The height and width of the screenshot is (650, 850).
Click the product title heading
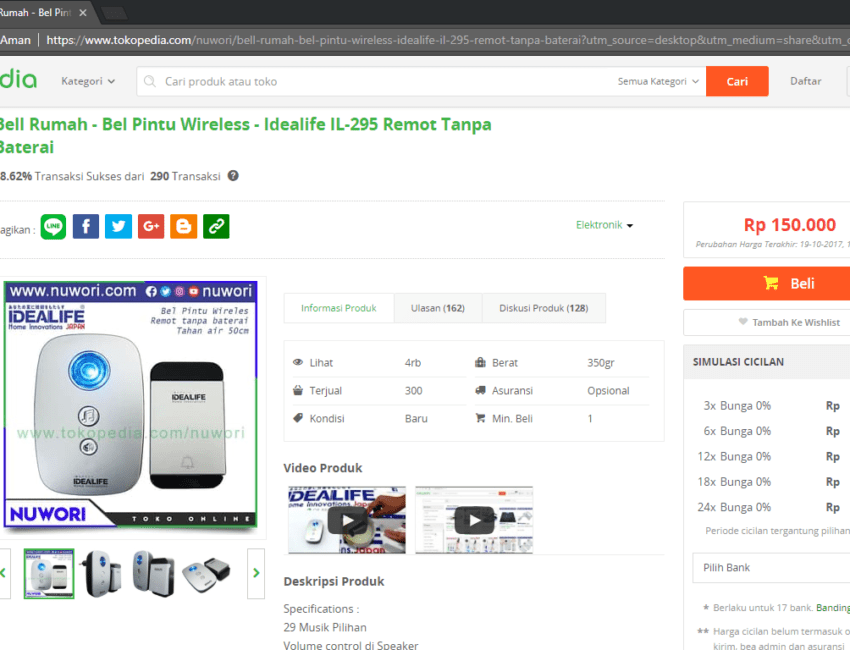click(x=246, y=136)
